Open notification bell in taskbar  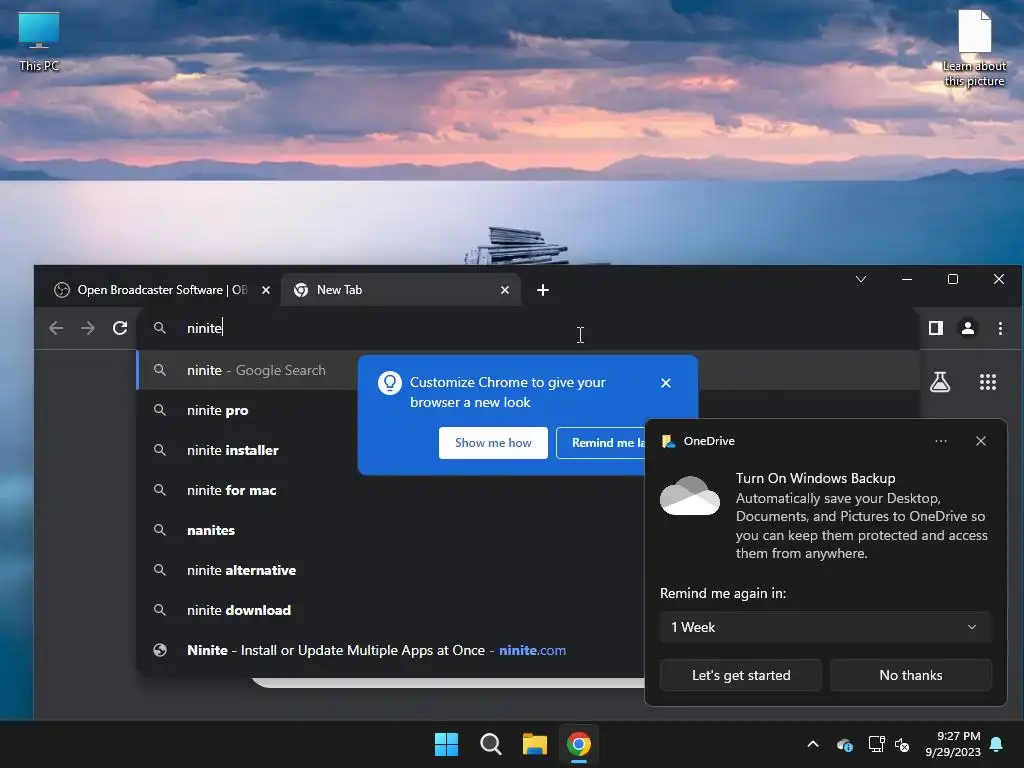pos(997,744)
